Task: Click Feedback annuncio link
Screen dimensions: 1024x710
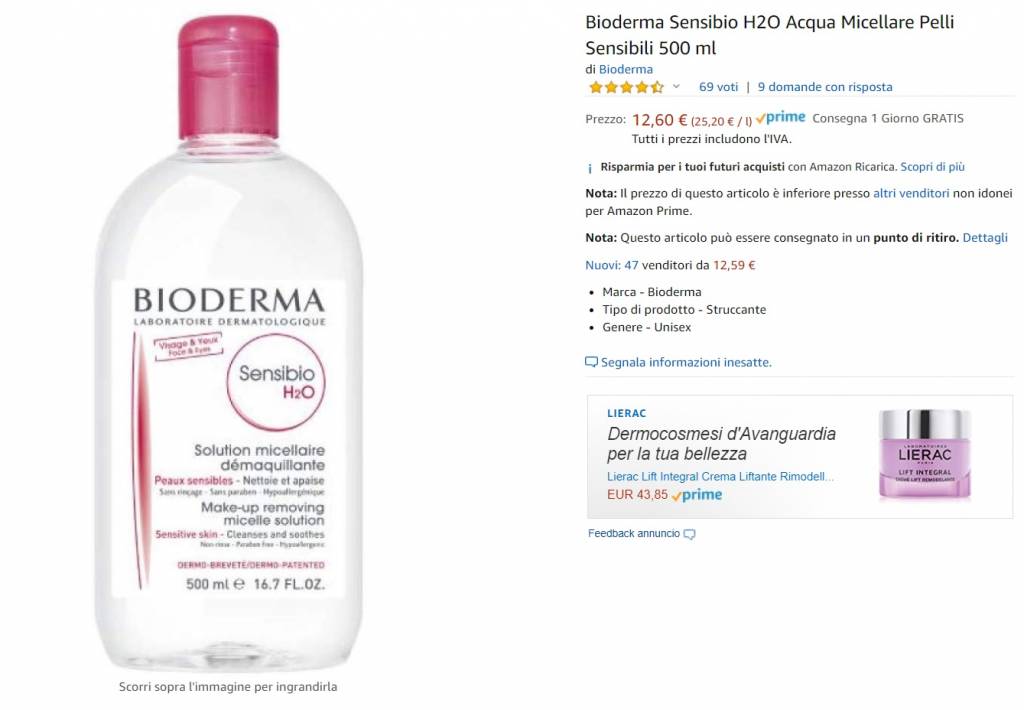Action: (633, 534)
